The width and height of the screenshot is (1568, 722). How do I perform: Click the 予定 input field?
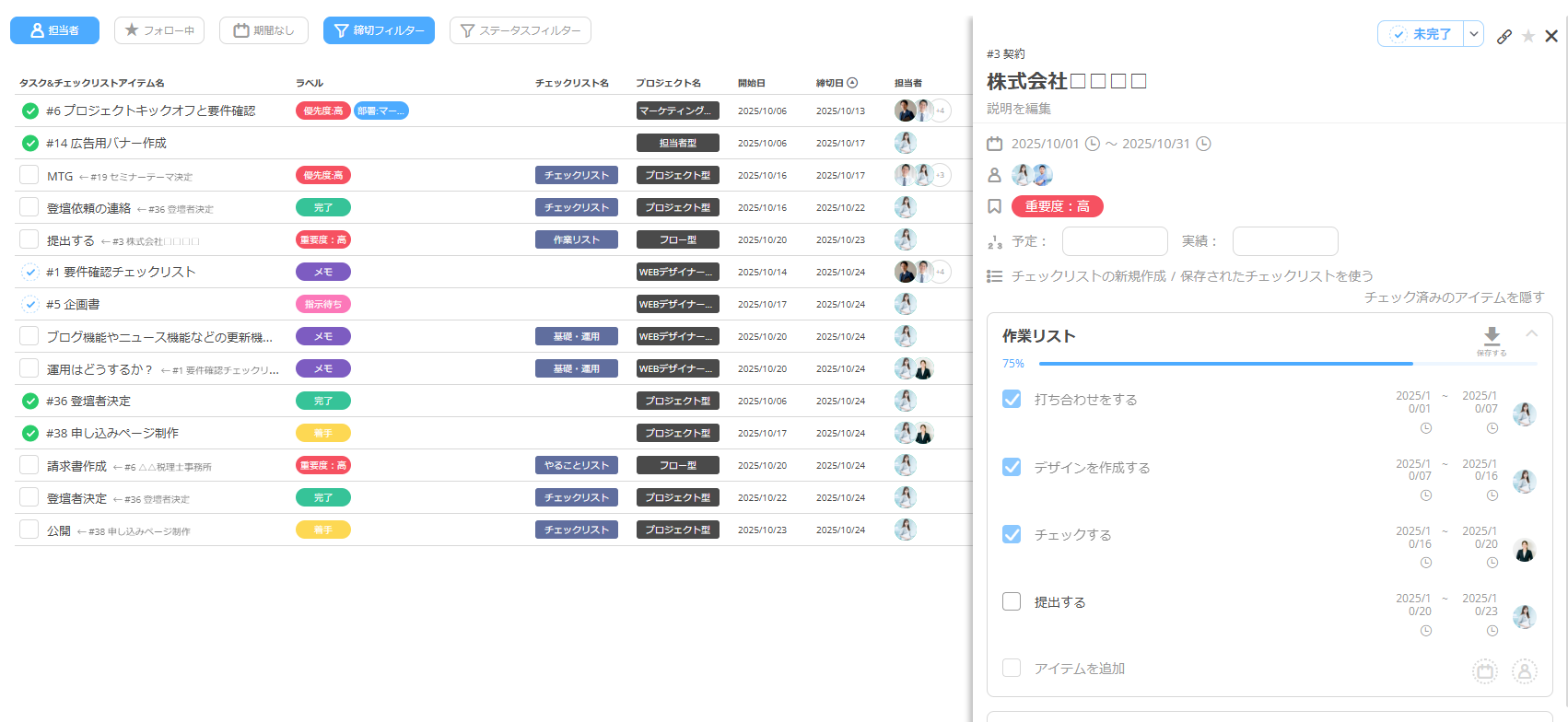(x=1115, y=241)
